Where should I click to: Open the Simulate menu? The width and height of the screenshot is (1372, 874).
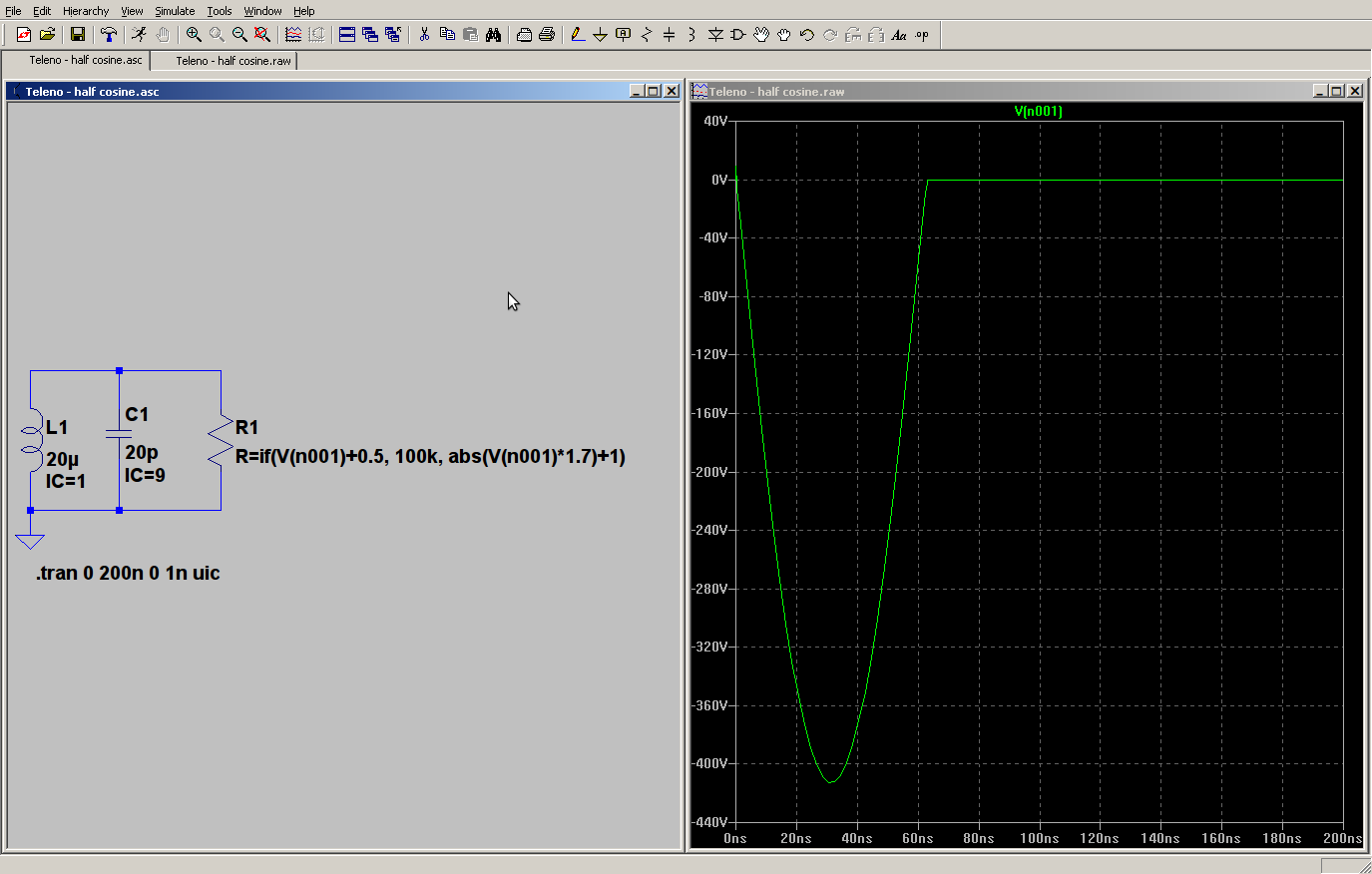click(175, 11)
